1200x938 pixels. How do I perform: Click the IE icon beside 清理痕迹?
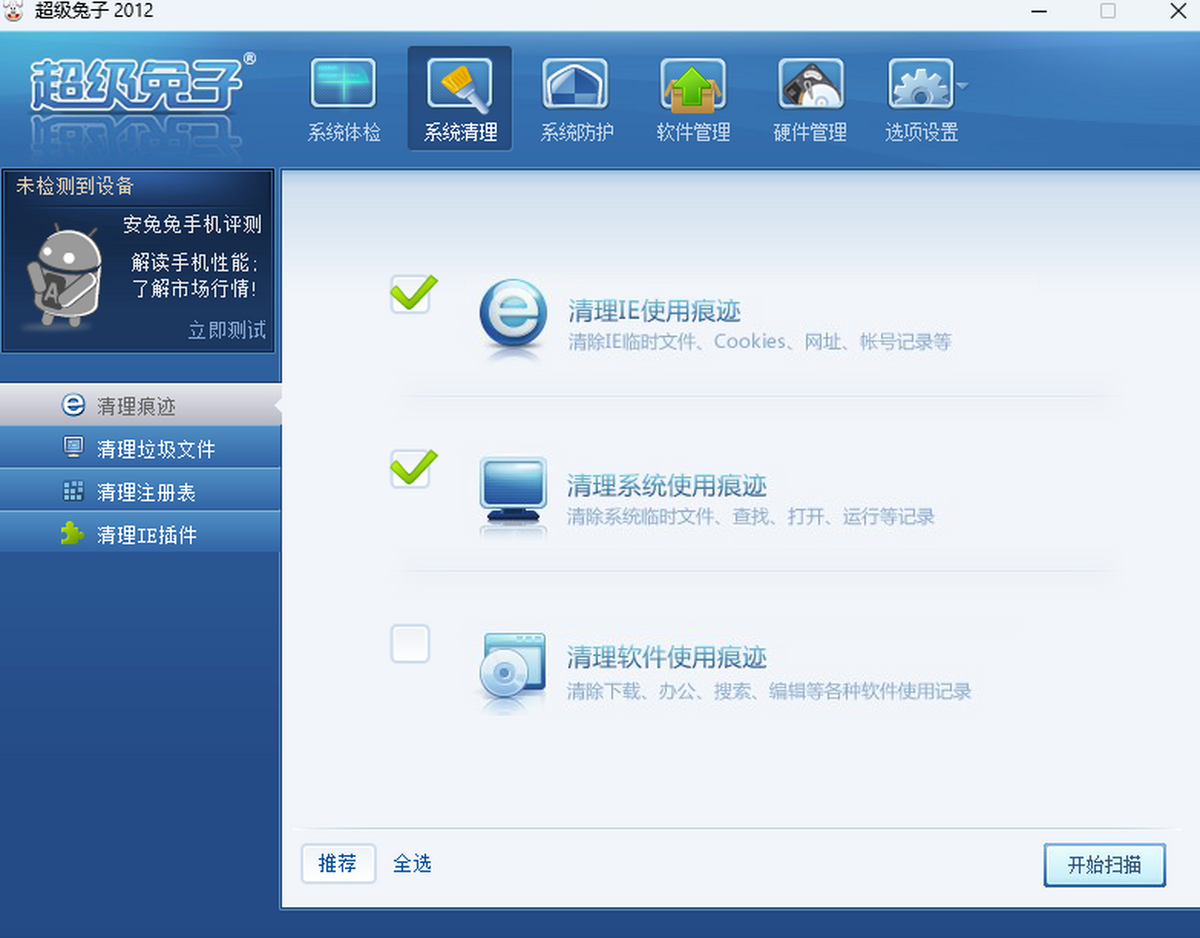[x=73, y=404]
